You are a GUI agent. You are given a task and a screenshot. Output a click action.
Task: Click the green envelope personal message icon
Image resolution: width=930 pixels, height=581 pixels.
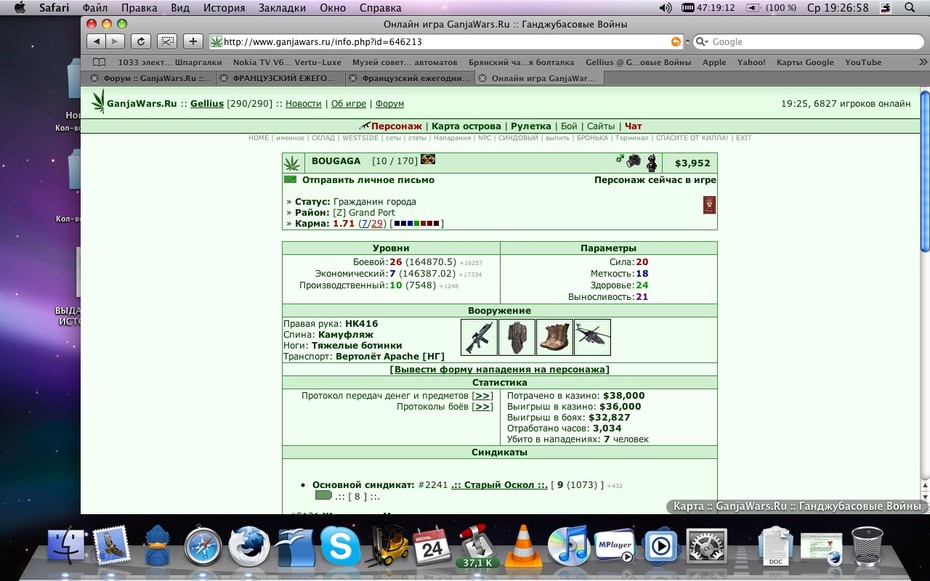290,180
